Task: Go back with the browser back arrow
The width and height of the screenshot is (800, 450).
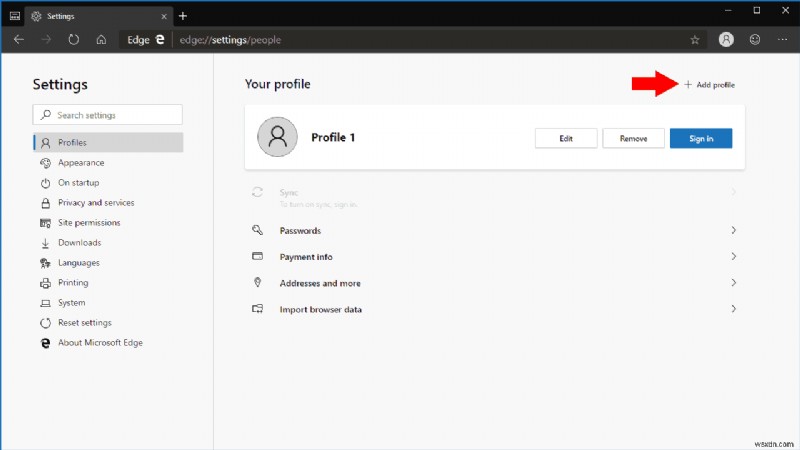Action: (19, 39)
